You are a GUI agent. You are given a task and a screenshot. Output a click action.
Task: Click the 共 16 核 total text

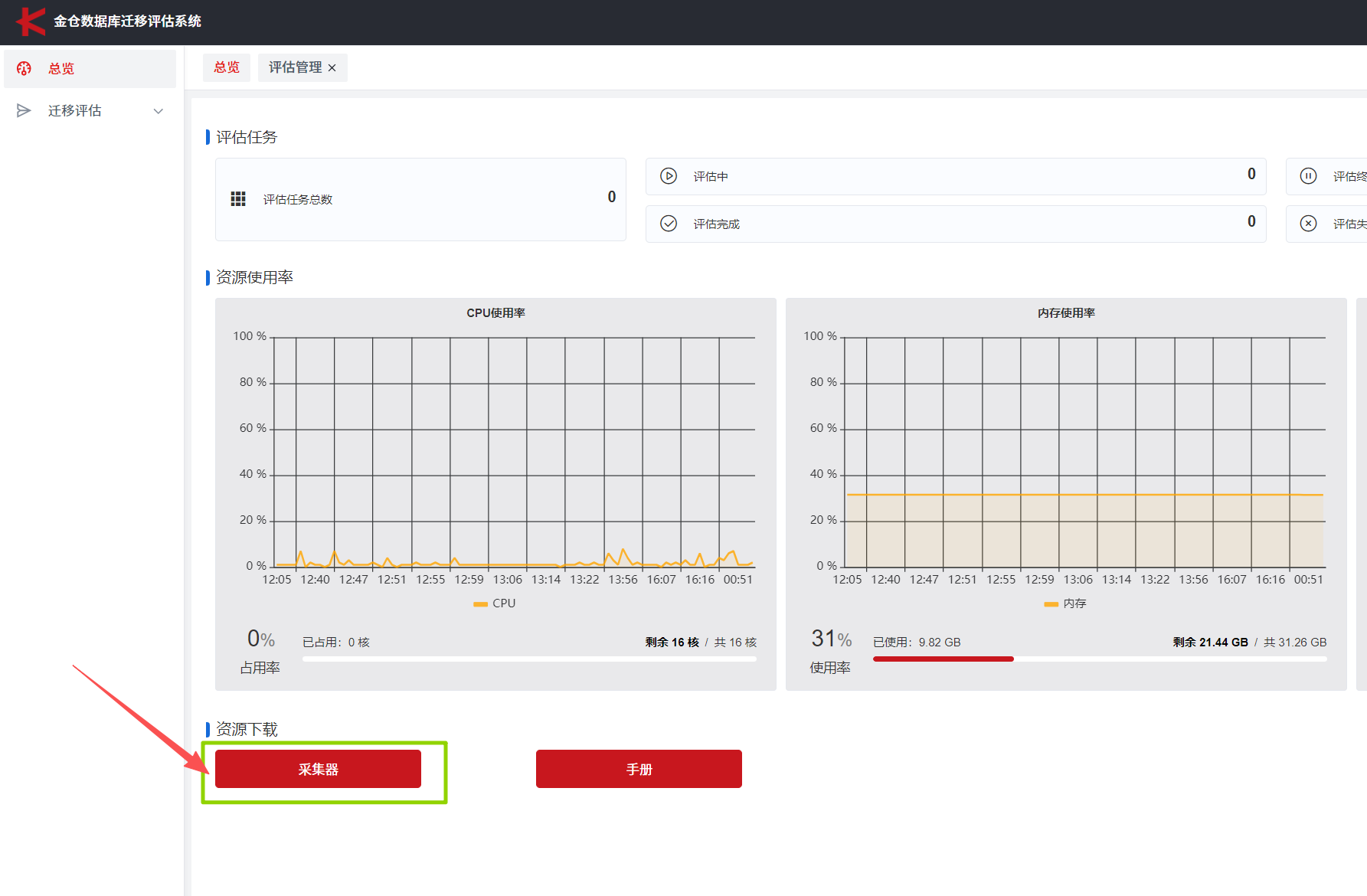point(735,642)
